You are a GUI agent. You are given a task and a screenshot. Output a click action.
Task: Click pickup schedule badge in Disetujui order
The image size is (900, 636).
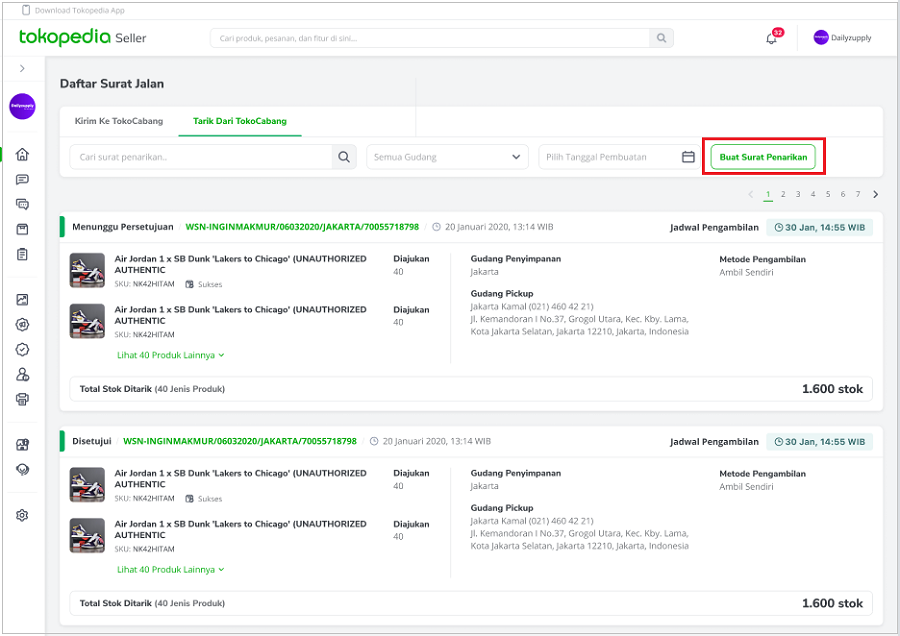tap(820, 442)
